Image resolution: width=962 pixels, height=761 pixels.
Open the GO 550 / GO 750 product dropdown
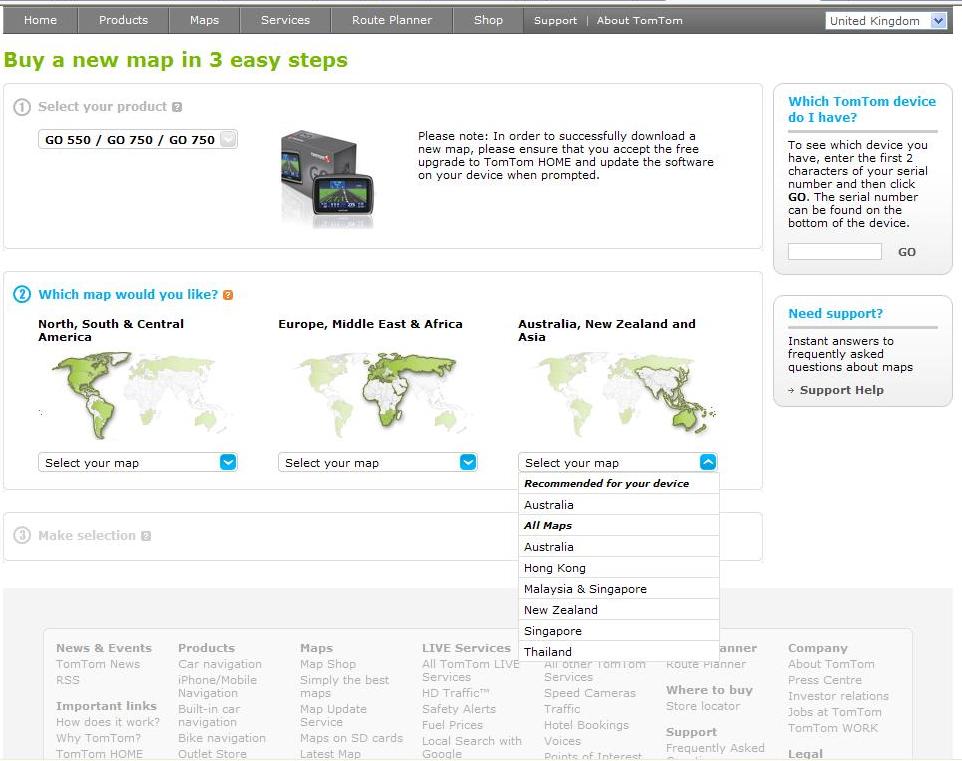click(138, 140)
